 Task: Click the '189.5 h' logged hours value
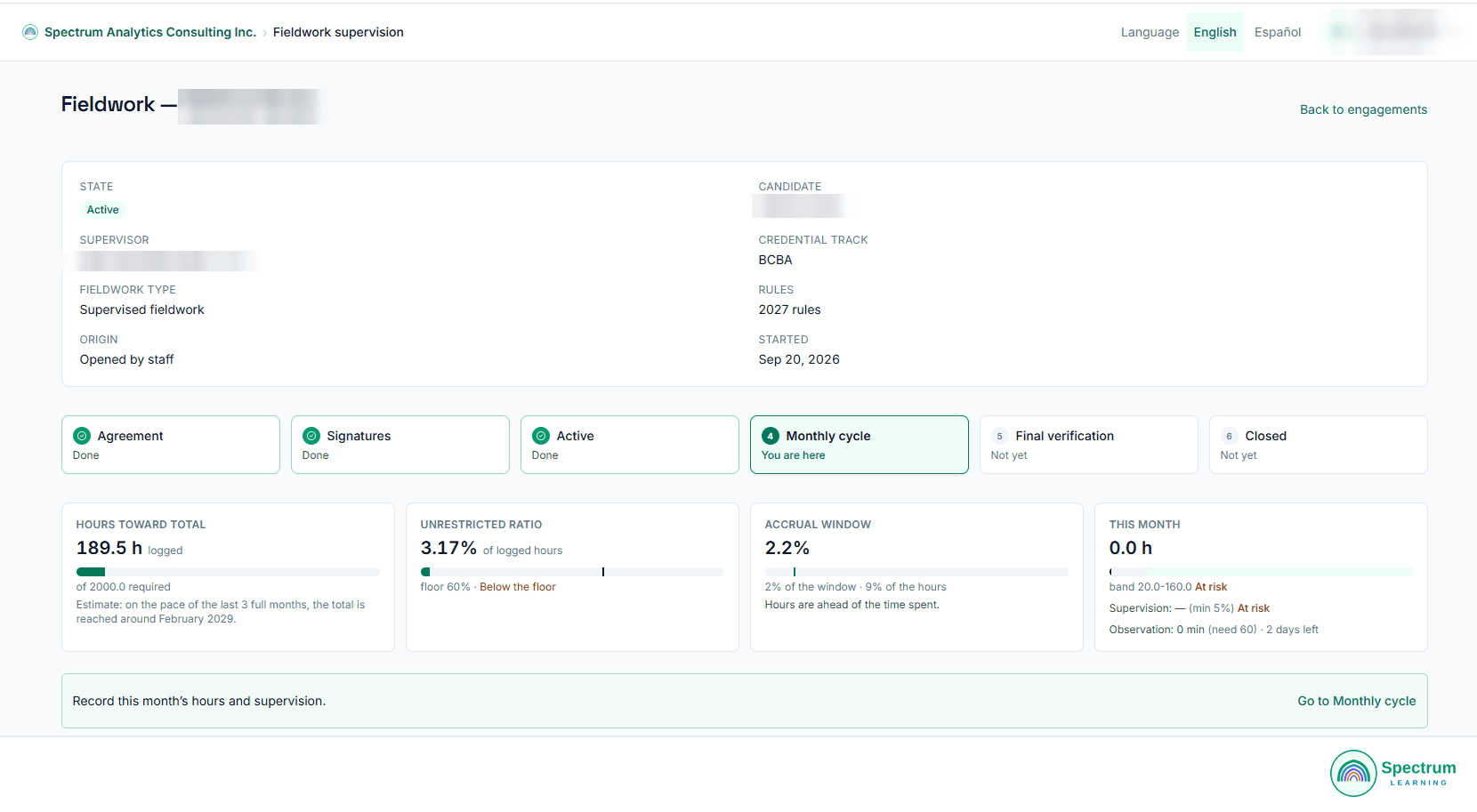[x=109, y=548]
